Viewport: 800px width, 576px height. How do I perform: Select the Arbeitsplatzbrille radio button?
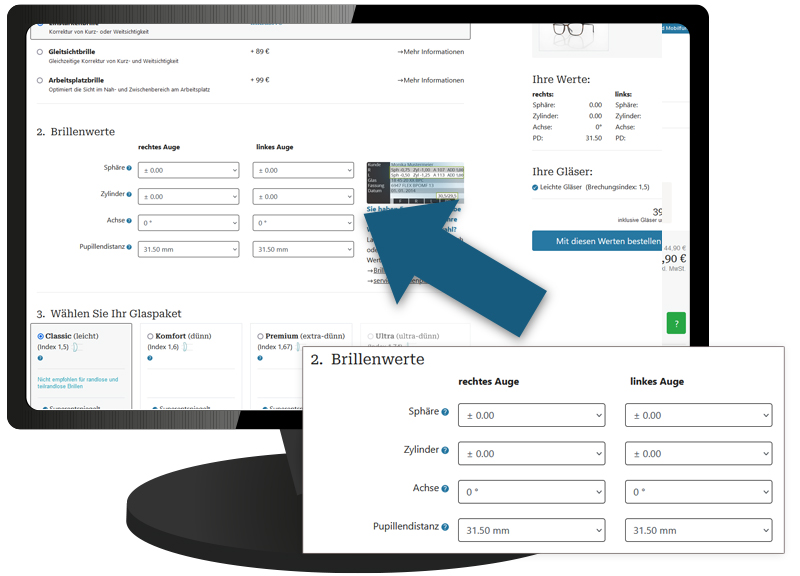pos(40,80)
